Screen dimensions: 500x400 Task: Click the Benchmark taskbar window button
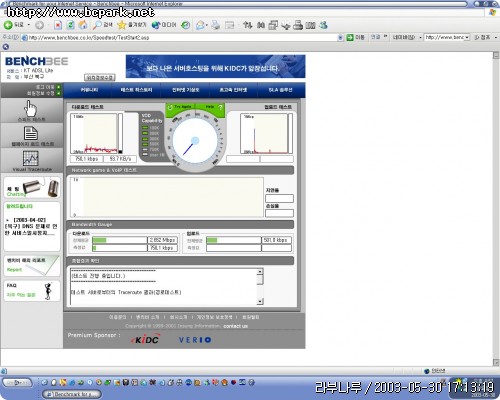pos(72,394)
